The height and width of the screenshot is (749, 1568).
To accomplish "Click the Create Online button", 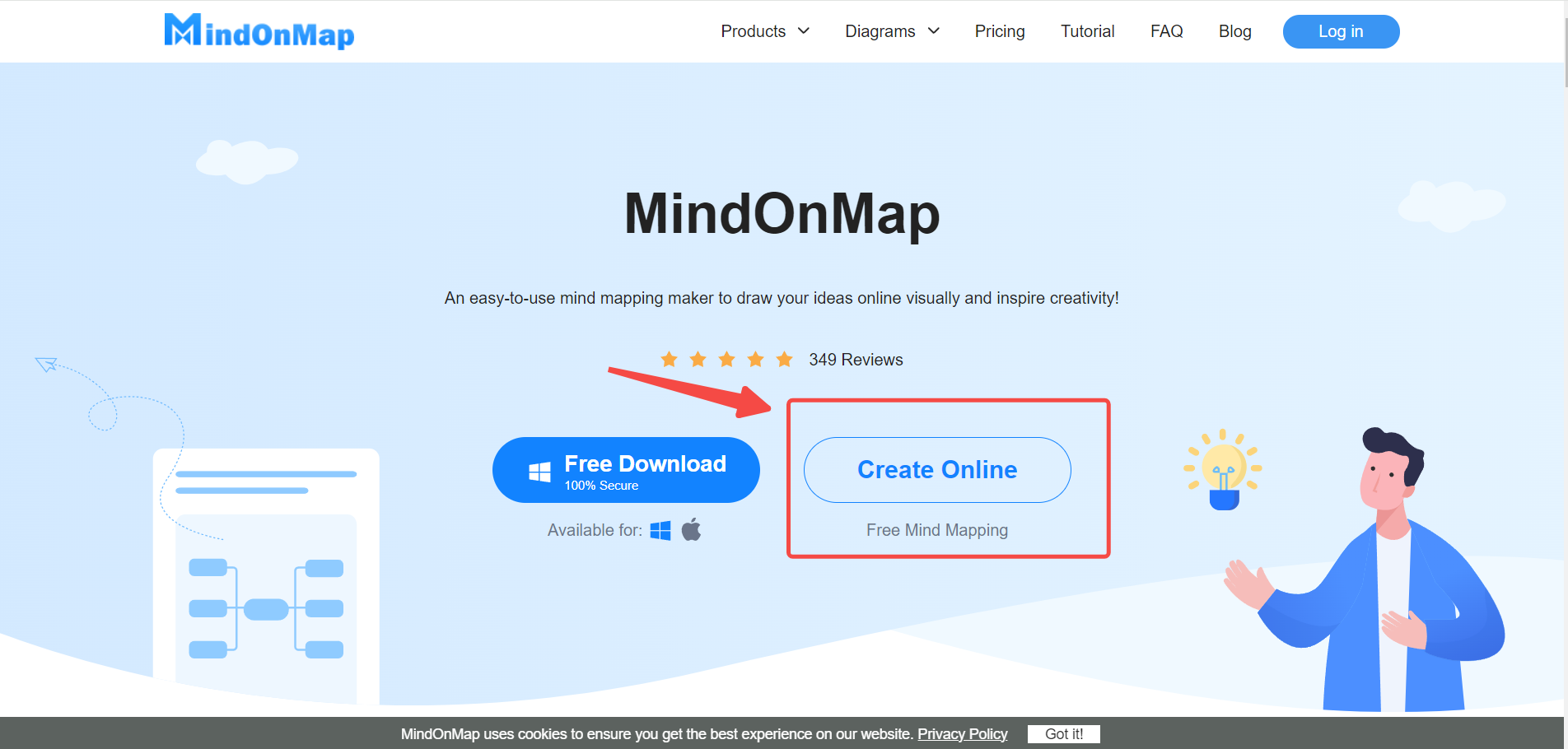I will tap(937, 470).
